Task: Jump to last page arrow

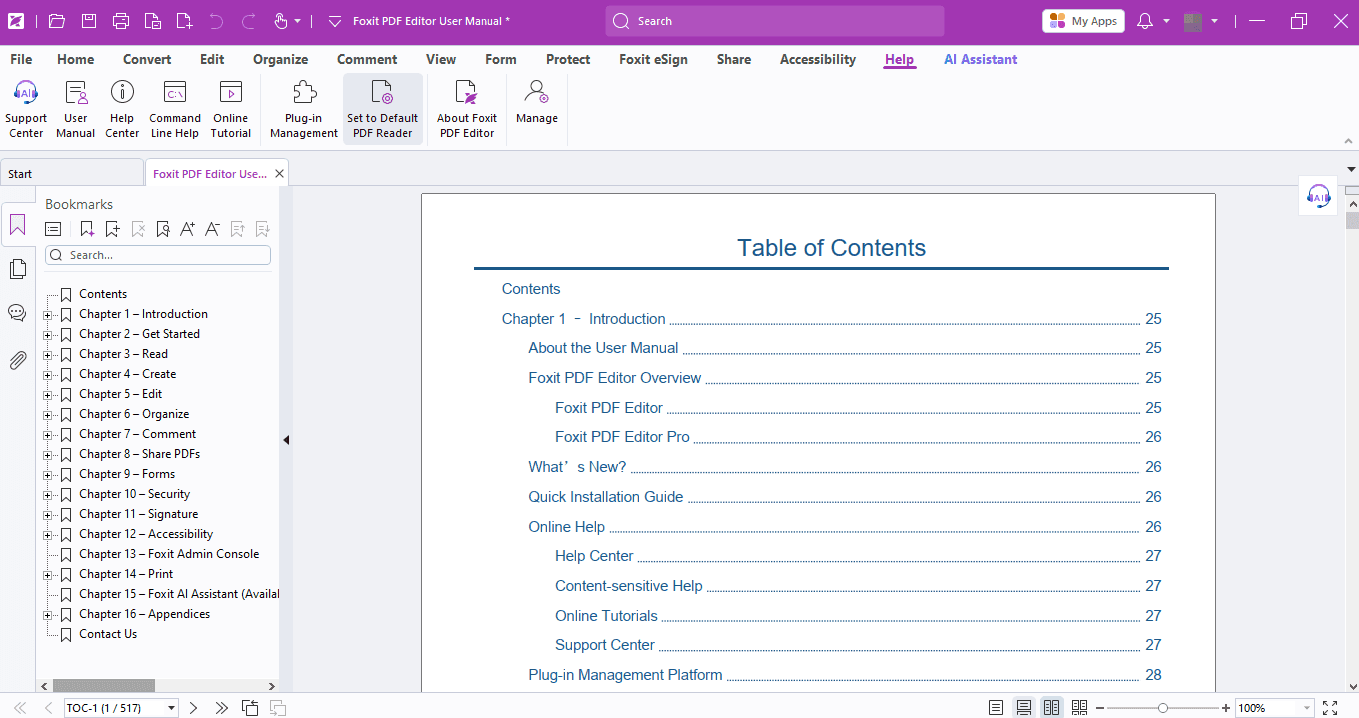Action: [x=222, y=708]
